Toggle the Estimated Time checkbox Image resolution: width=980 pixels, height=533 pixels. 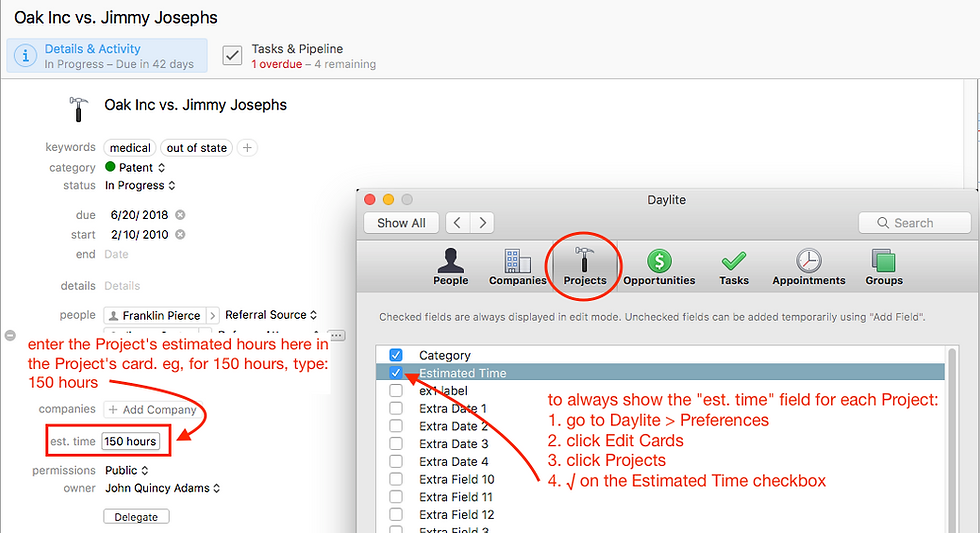[x=396, y=373]
